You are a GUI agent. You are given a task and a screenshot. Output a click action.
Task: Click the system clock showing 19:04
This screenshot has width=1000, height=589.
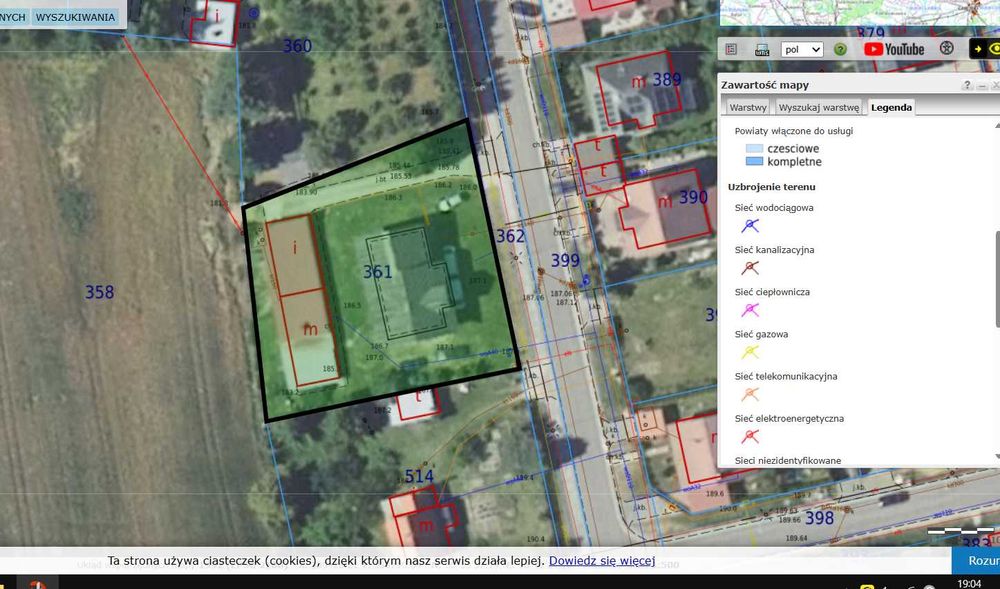(969, 583)
